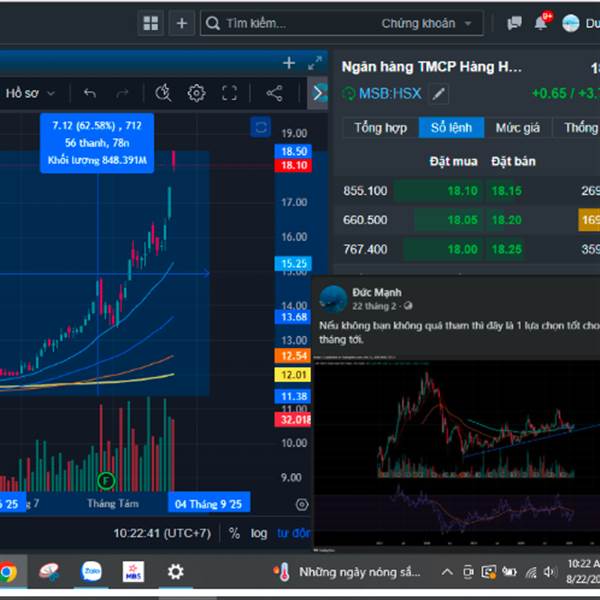Add a new workspace with plus button
600x600 pixels.
pos(182,23)
